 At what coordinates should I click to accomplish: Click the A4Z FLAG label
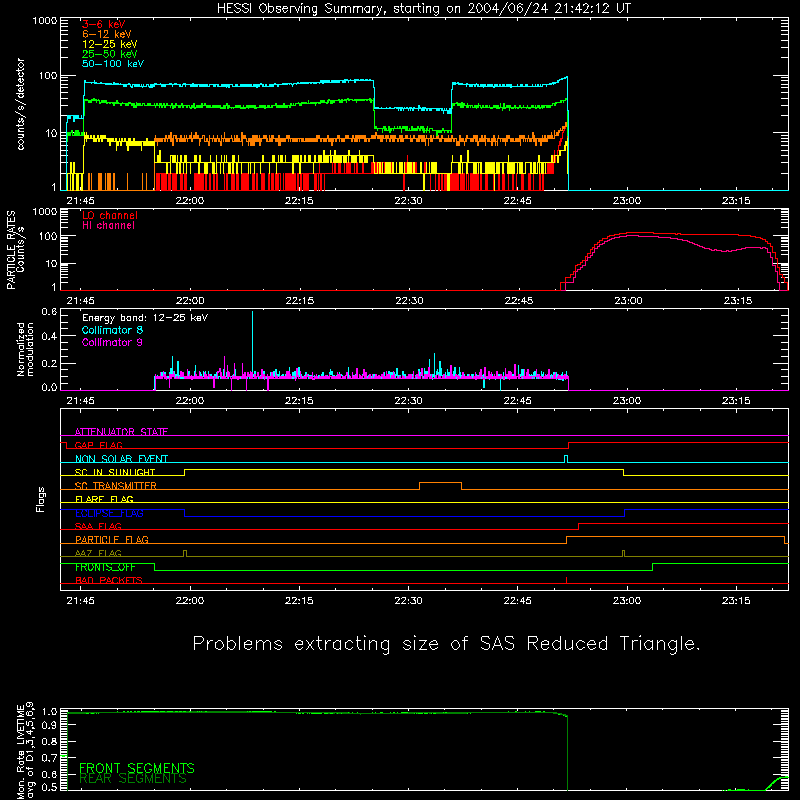98,553
